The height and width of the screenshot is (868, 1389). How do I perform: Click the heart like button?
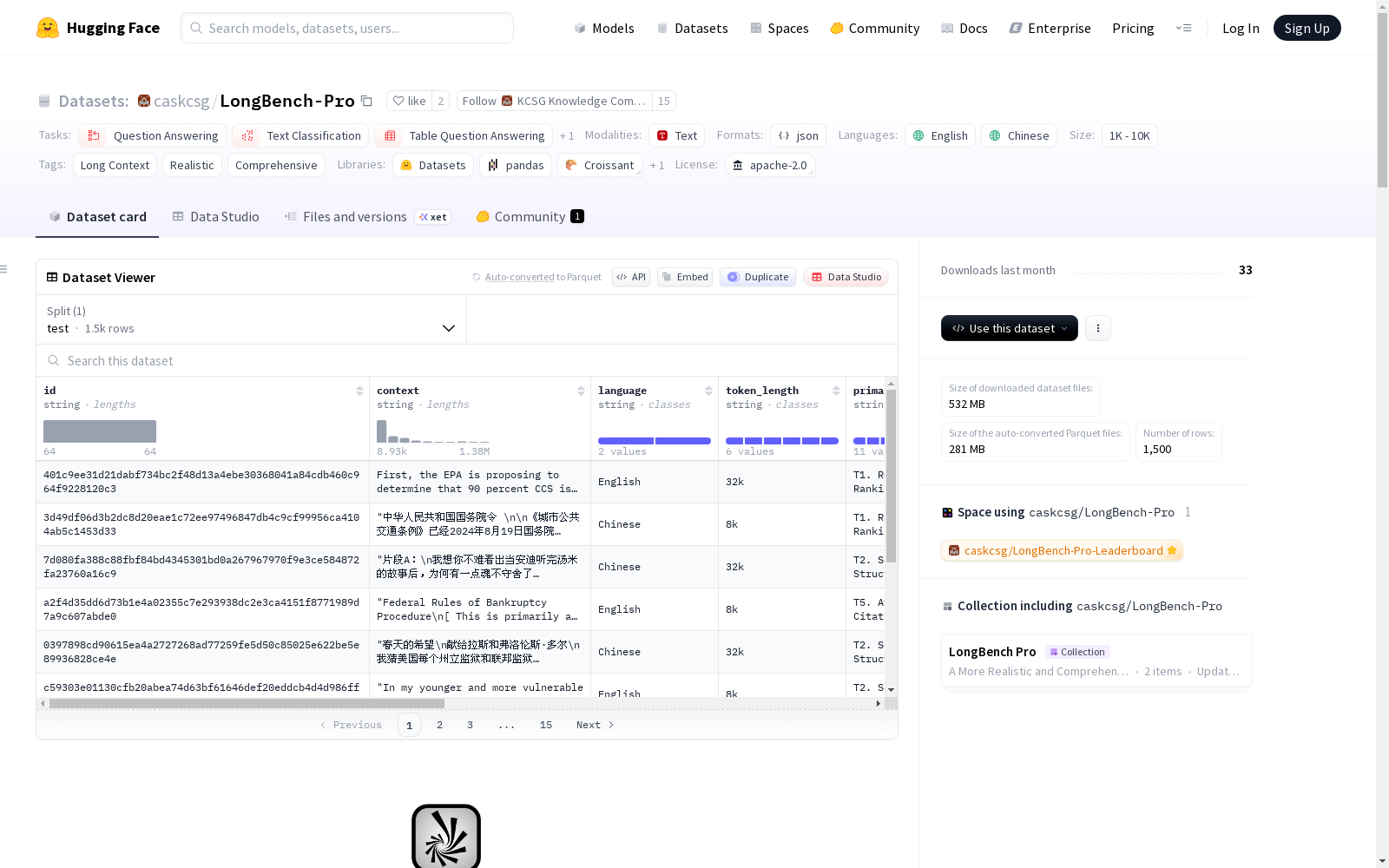coord(409,101)
